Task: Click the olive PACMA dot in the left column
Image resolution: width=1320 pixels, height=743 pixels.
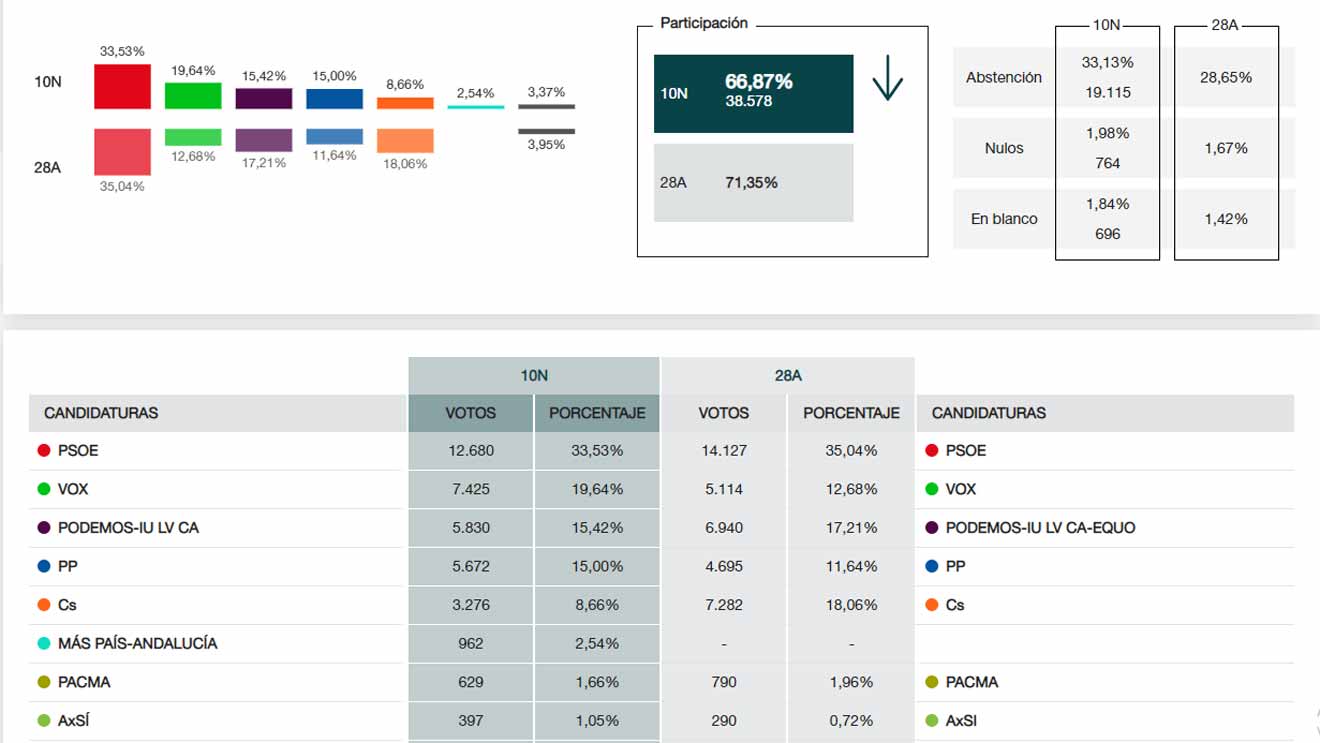Action: click(44, 682)
